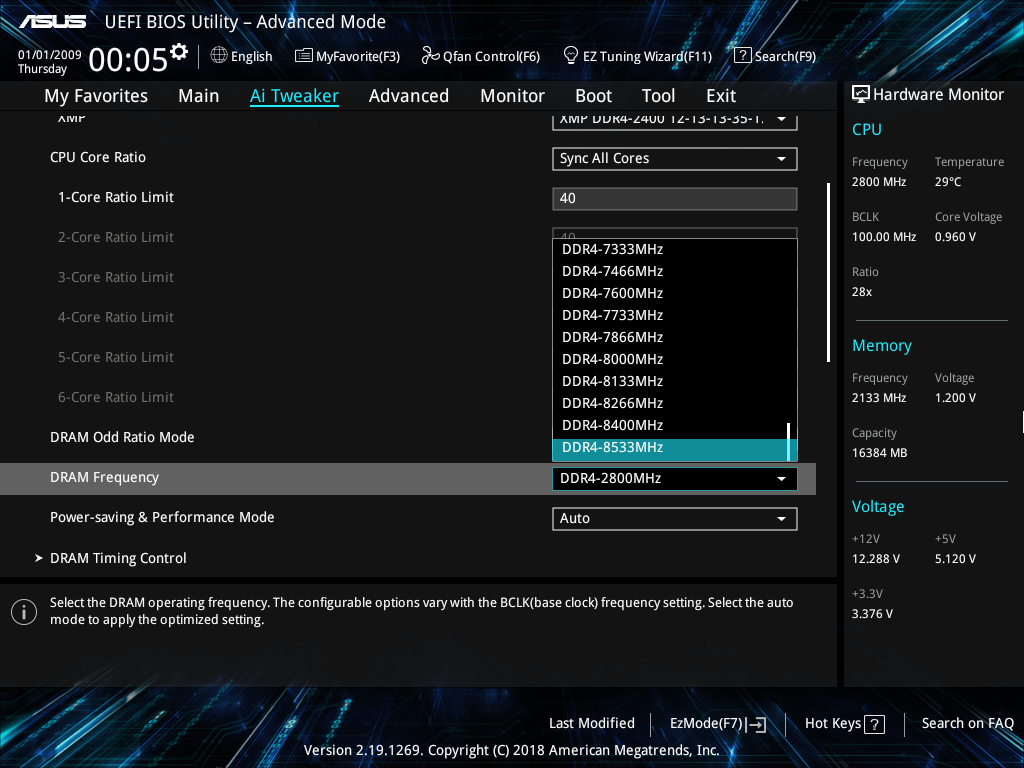Click the ASUS logo
The height and width of the screenshot is (768, 1024).
[52, 22]
